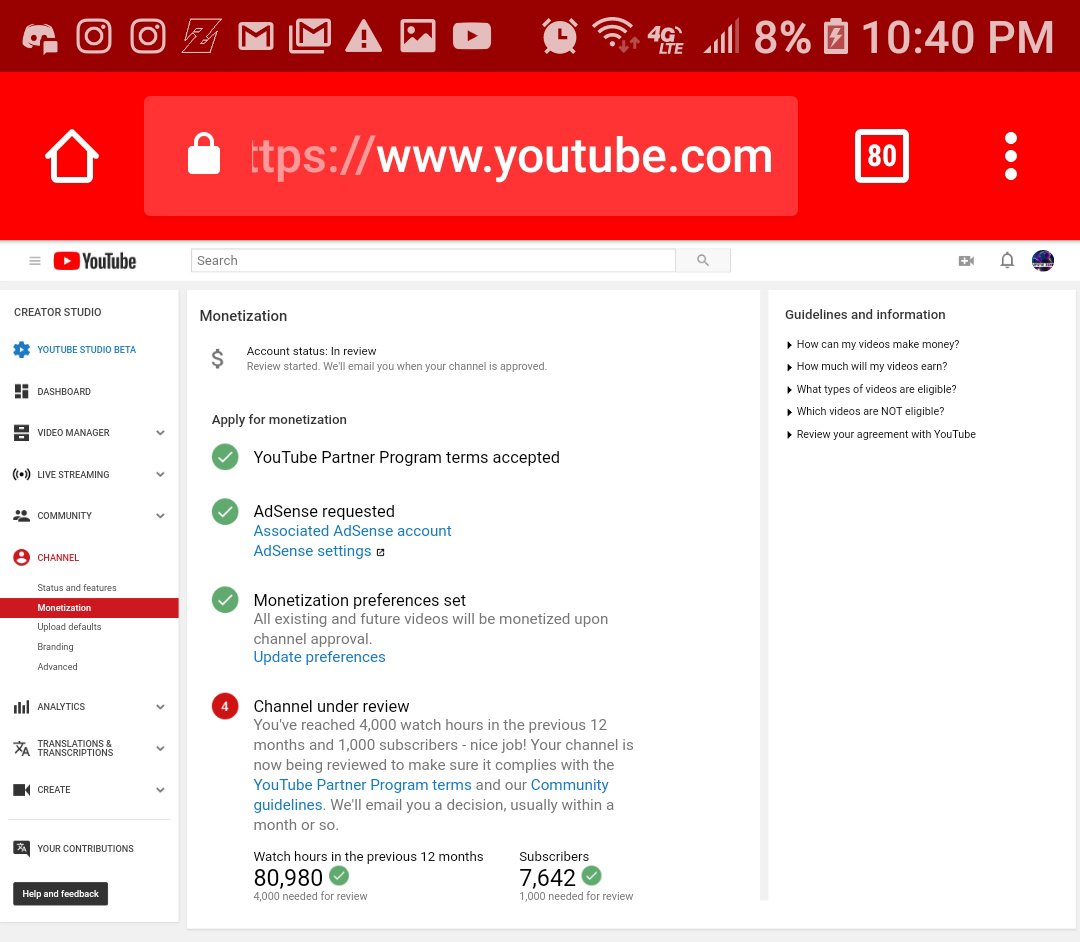The width and height of the screenshot is (1080, 942).
Task: Expand the Create chevron
Action: [x=160, y=790]
